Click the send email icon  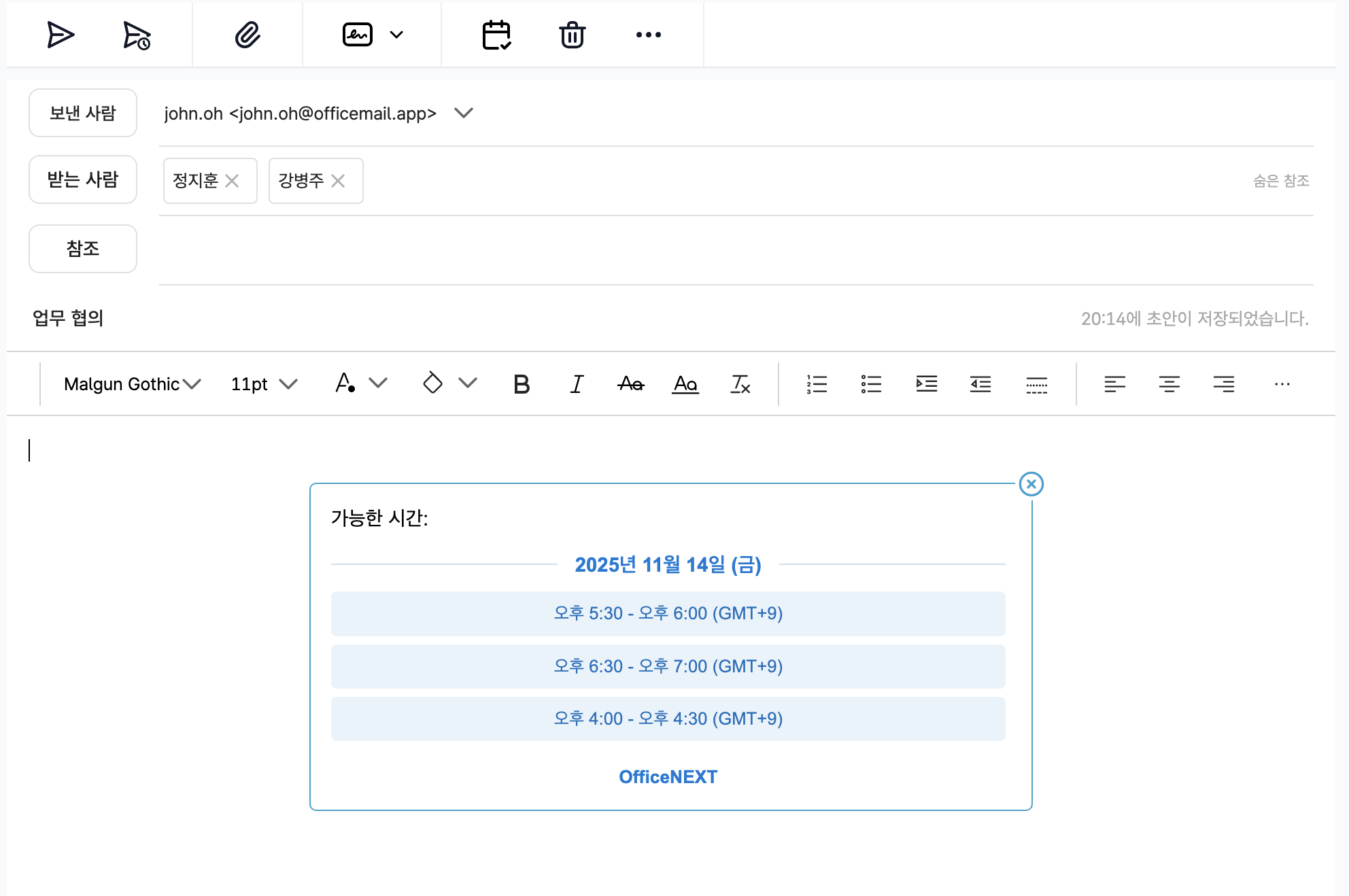pyautogui.click(x=60, y=35)
